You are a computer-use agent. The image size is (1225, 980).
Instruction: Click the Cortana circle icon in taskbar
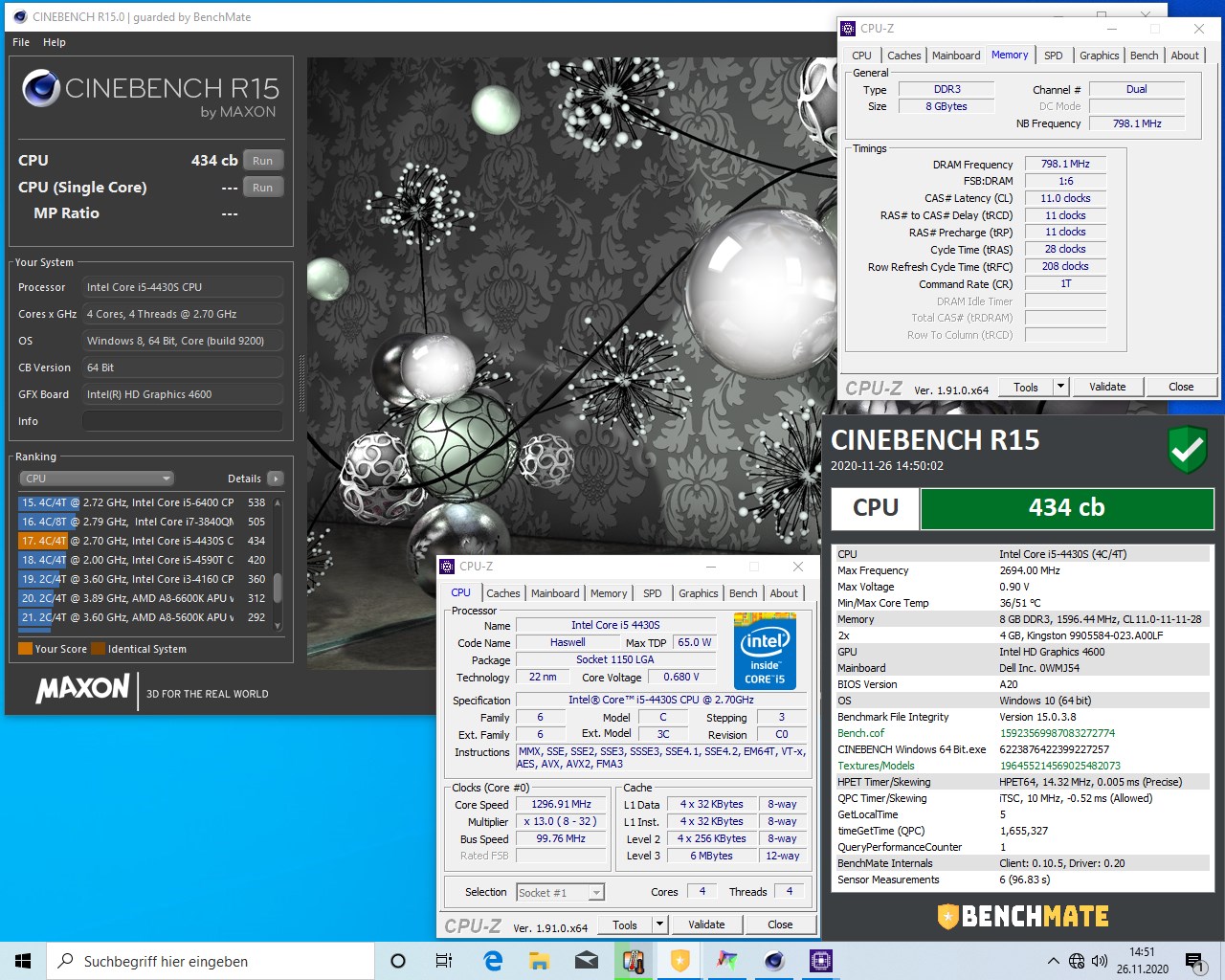tap(398, 961)
